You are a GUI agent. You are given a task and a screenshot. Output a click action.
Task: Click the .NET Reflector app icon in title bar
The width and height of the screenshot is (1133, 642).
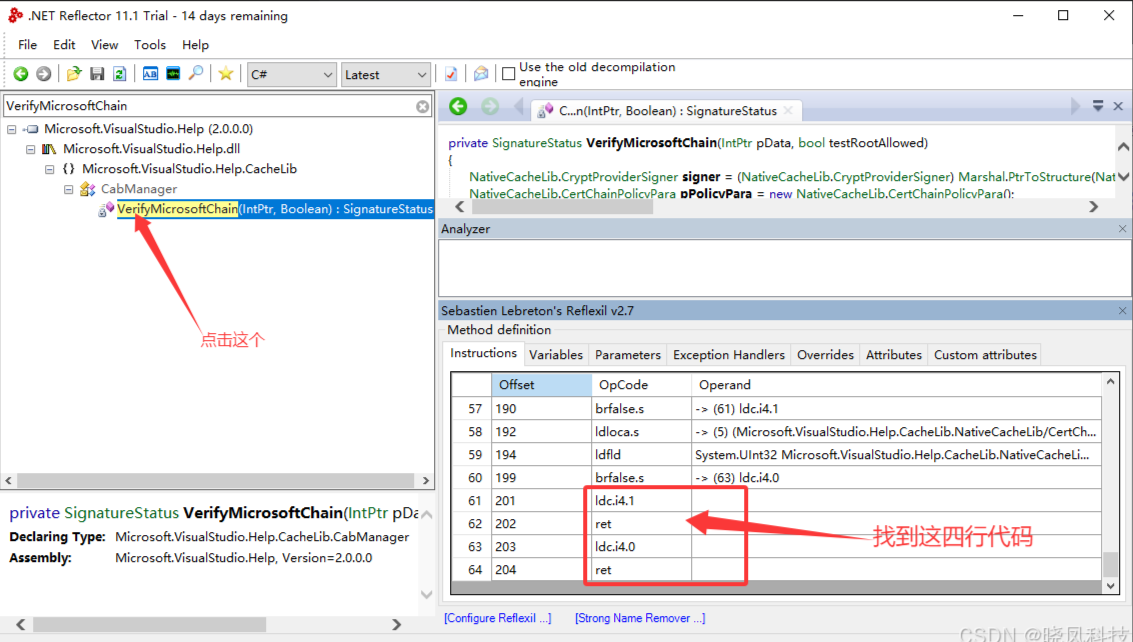pyautogui.click(x=14, y=15)
